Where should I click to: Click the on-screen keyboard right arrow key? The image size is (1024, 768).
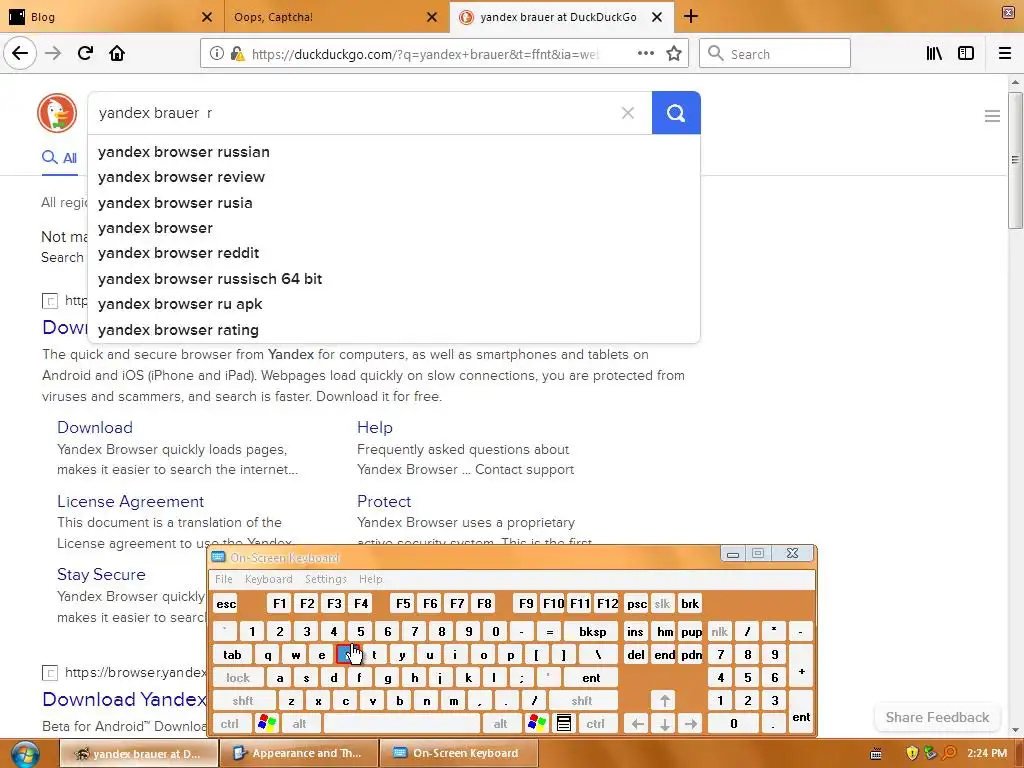coord(691,724)
